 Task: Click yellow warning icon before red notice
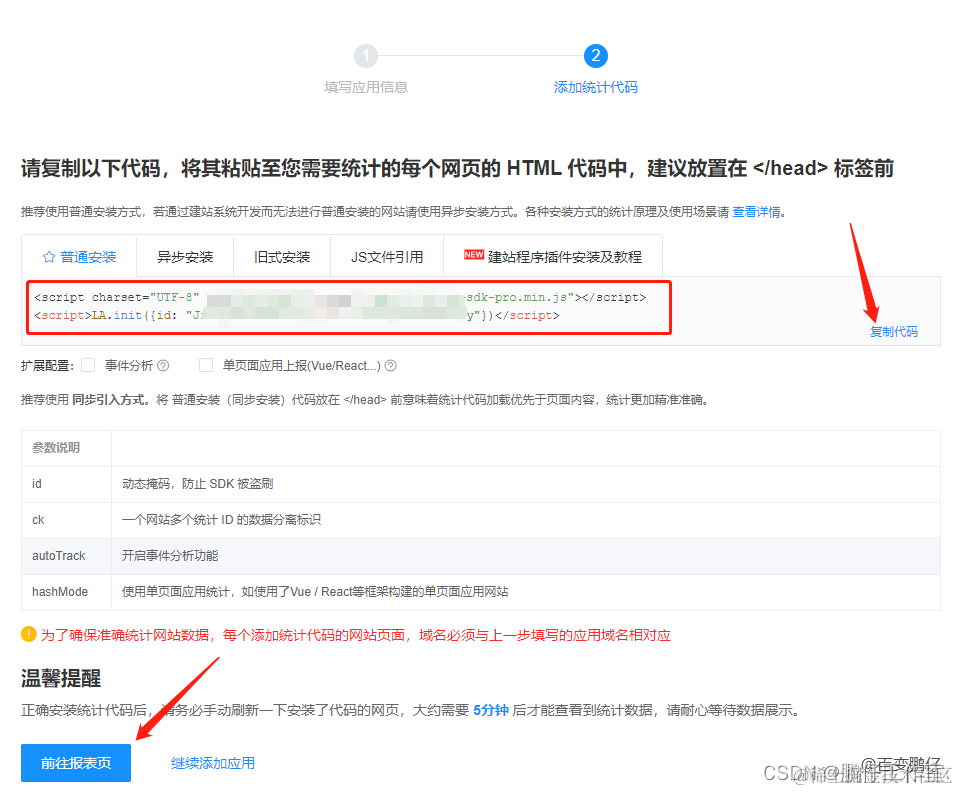pos(29,634)
